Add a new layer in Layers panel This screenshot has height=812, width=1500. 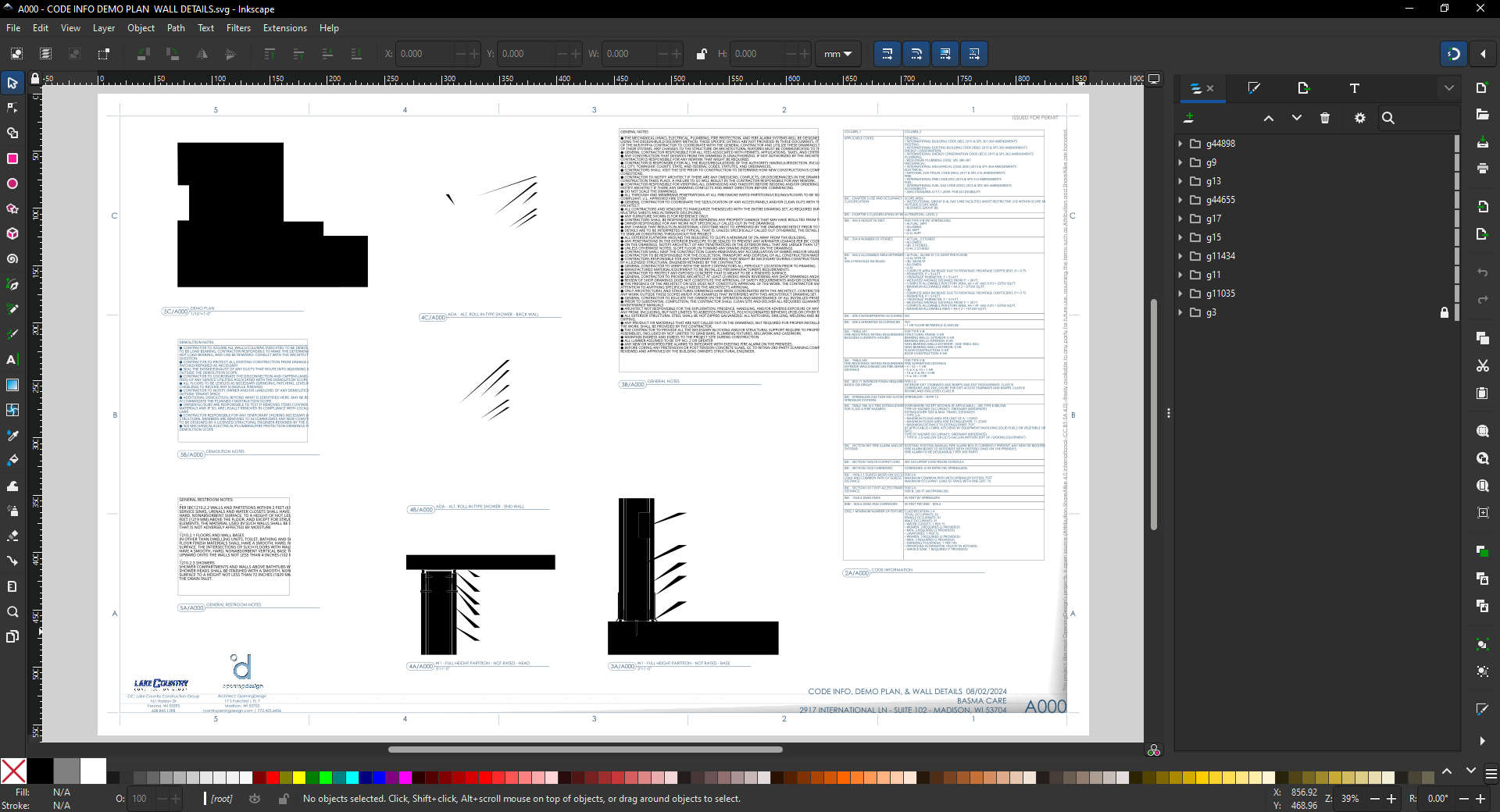pyautogui.click(x=1189, y=118)
